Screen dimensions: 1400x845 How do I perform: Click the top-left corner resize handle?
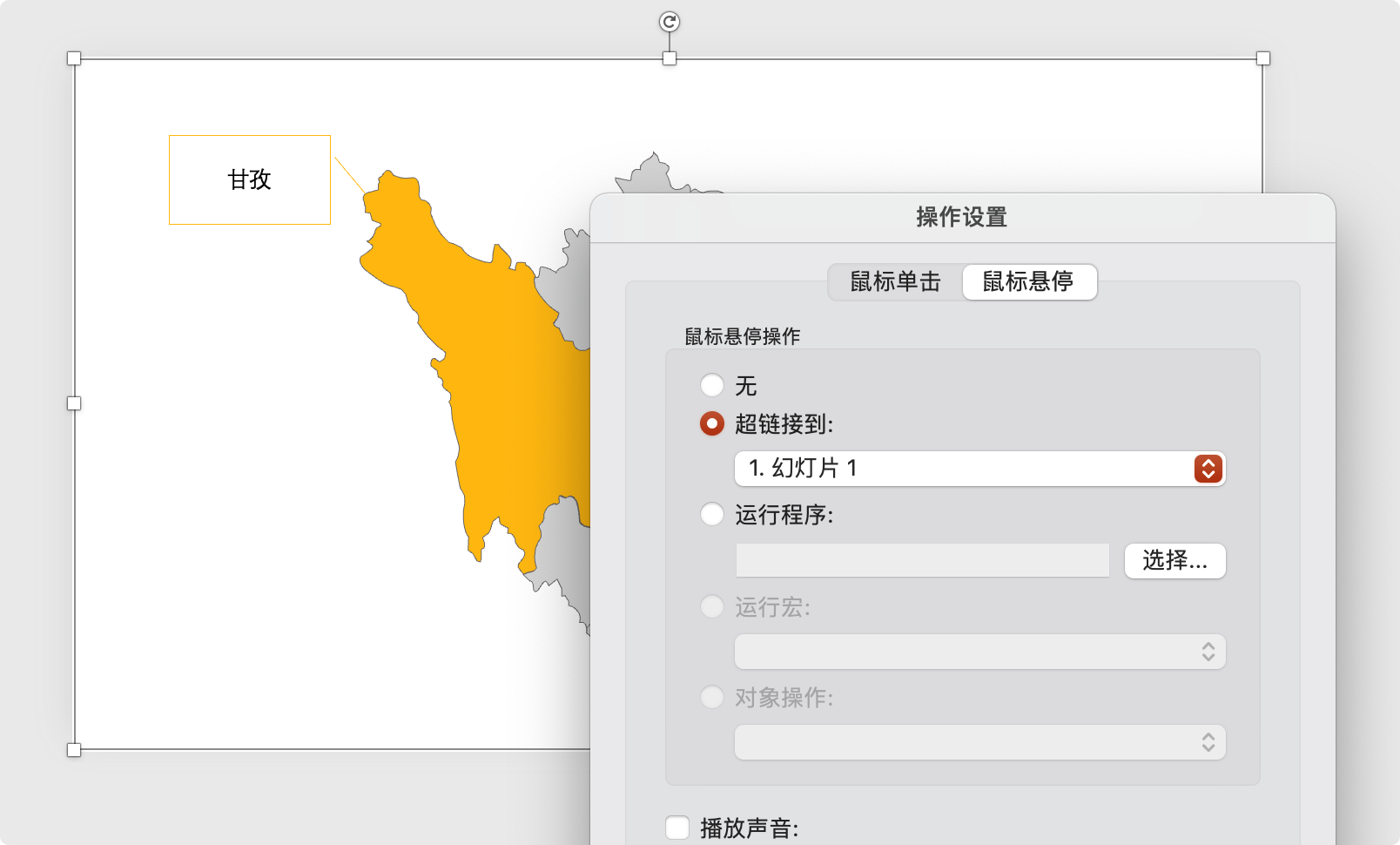(74, 58)
